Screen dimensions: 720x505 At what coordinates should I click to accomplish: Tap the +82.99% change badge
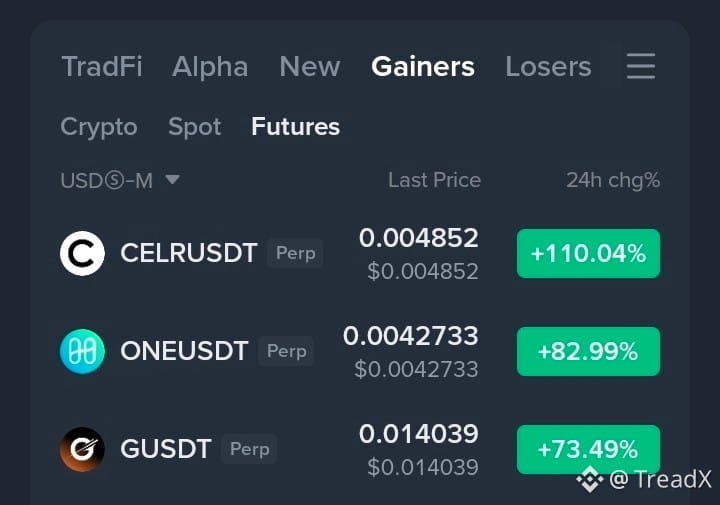588,351
